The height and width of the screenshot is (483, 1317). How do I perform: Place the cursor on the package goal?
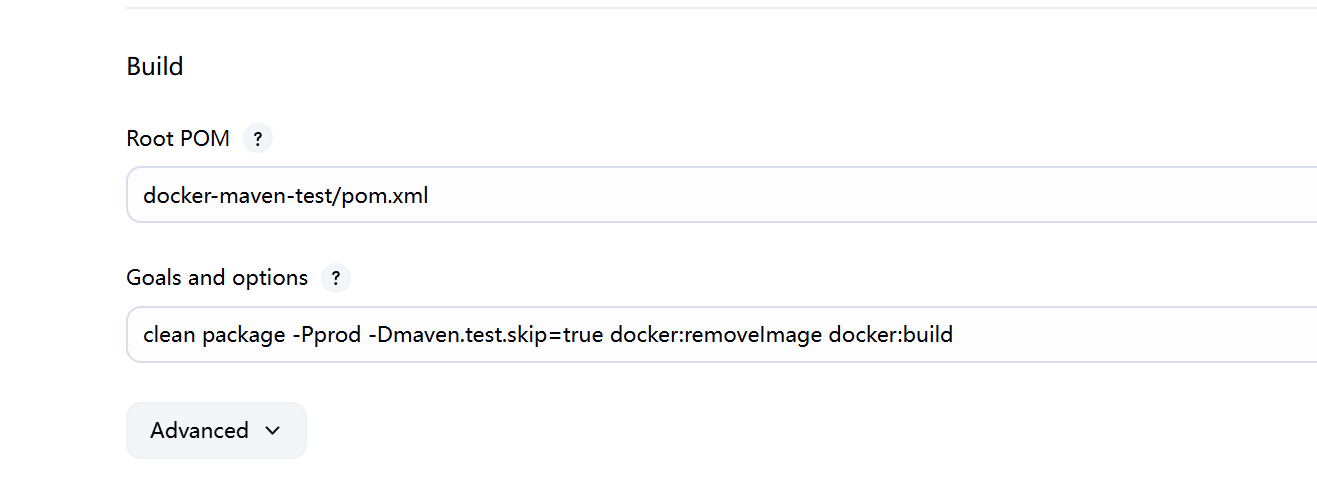(243, 335)
